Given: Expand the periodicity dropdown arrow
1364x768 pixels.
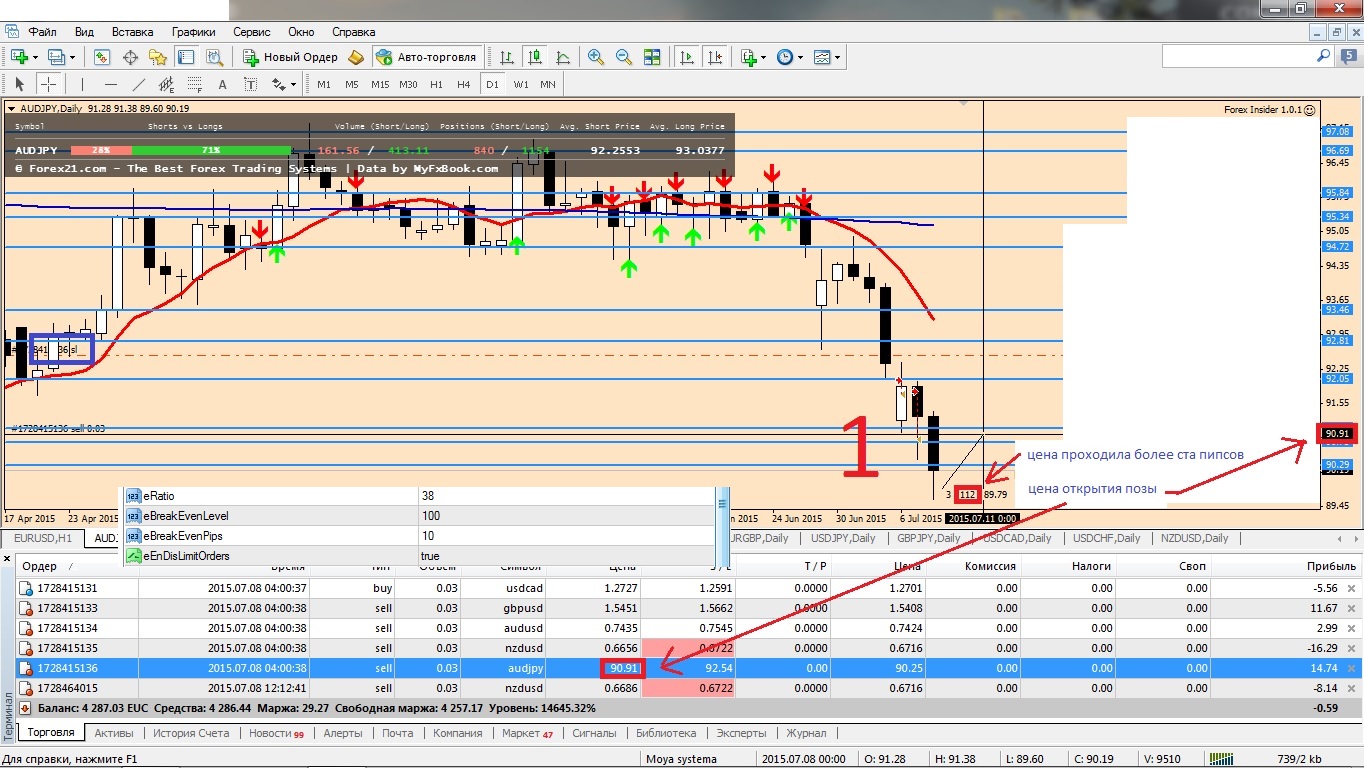Looking at the screenshot, I should point(799,57).
